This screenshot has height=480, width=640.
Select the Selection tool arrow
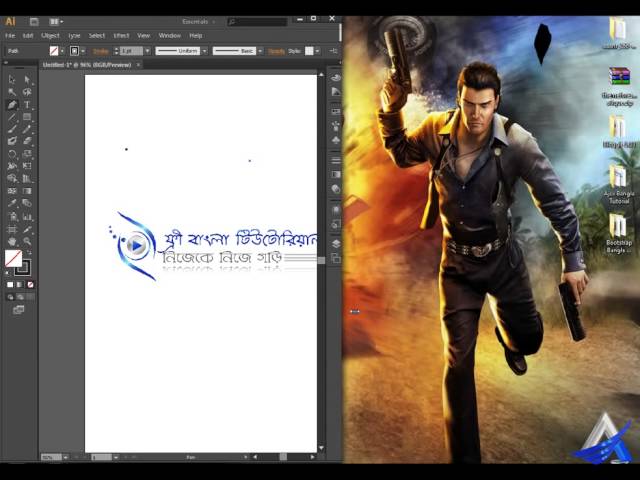click(x=12, y=80)
